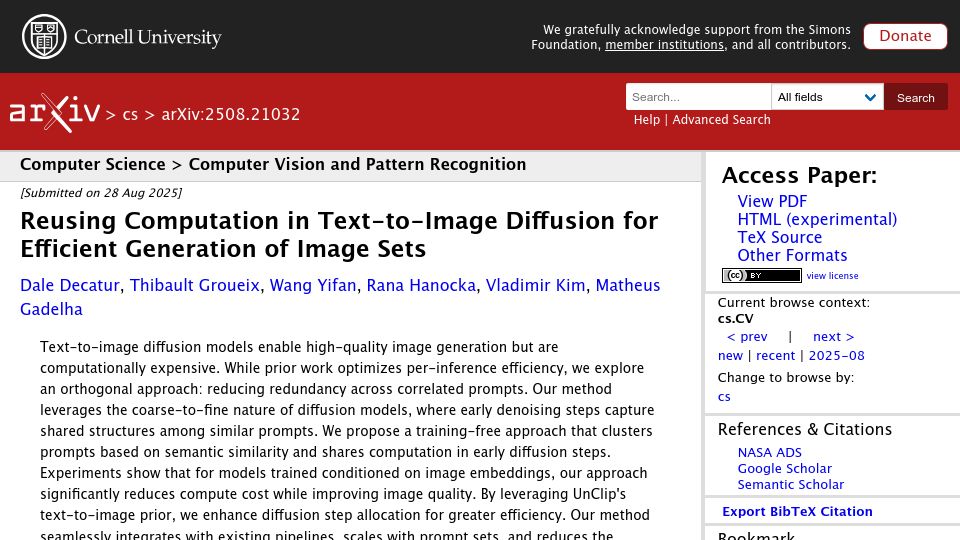Open the member institutions link
This screenshot has height=540, width=960.
click(x=664, y=45)
